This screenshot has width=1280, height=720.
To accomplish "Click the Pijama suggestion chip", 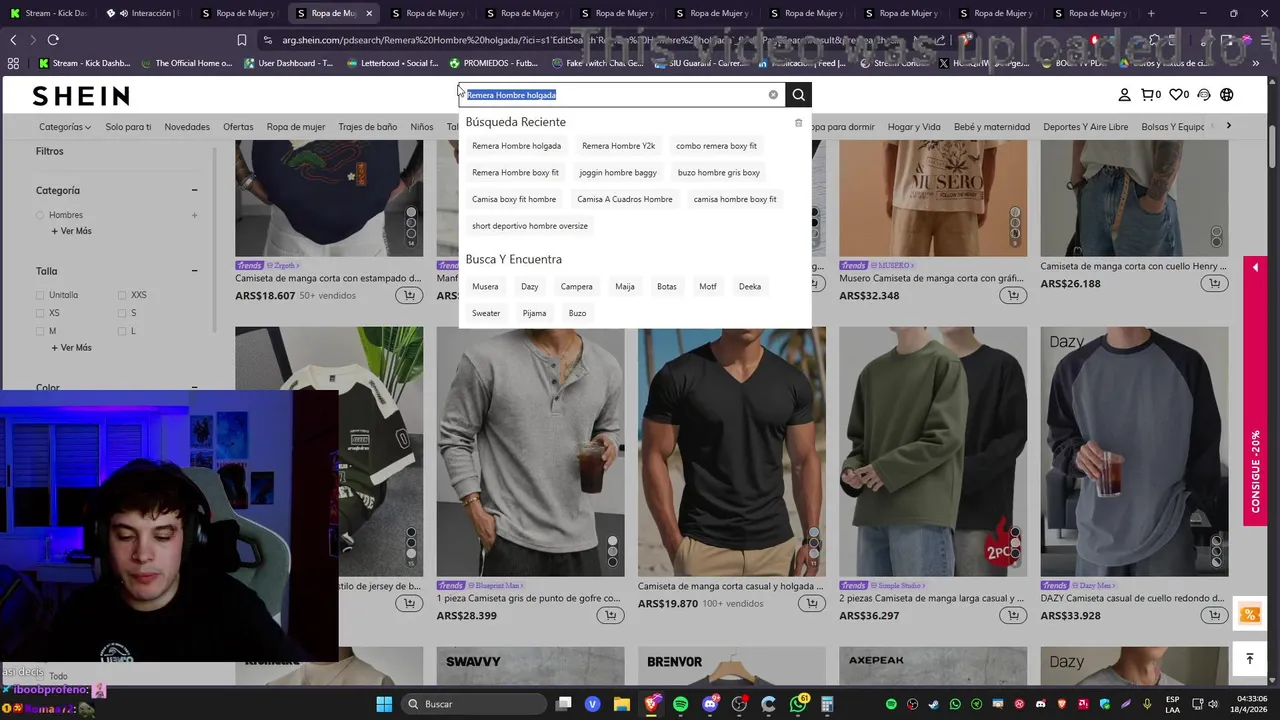I will (534, 313).
